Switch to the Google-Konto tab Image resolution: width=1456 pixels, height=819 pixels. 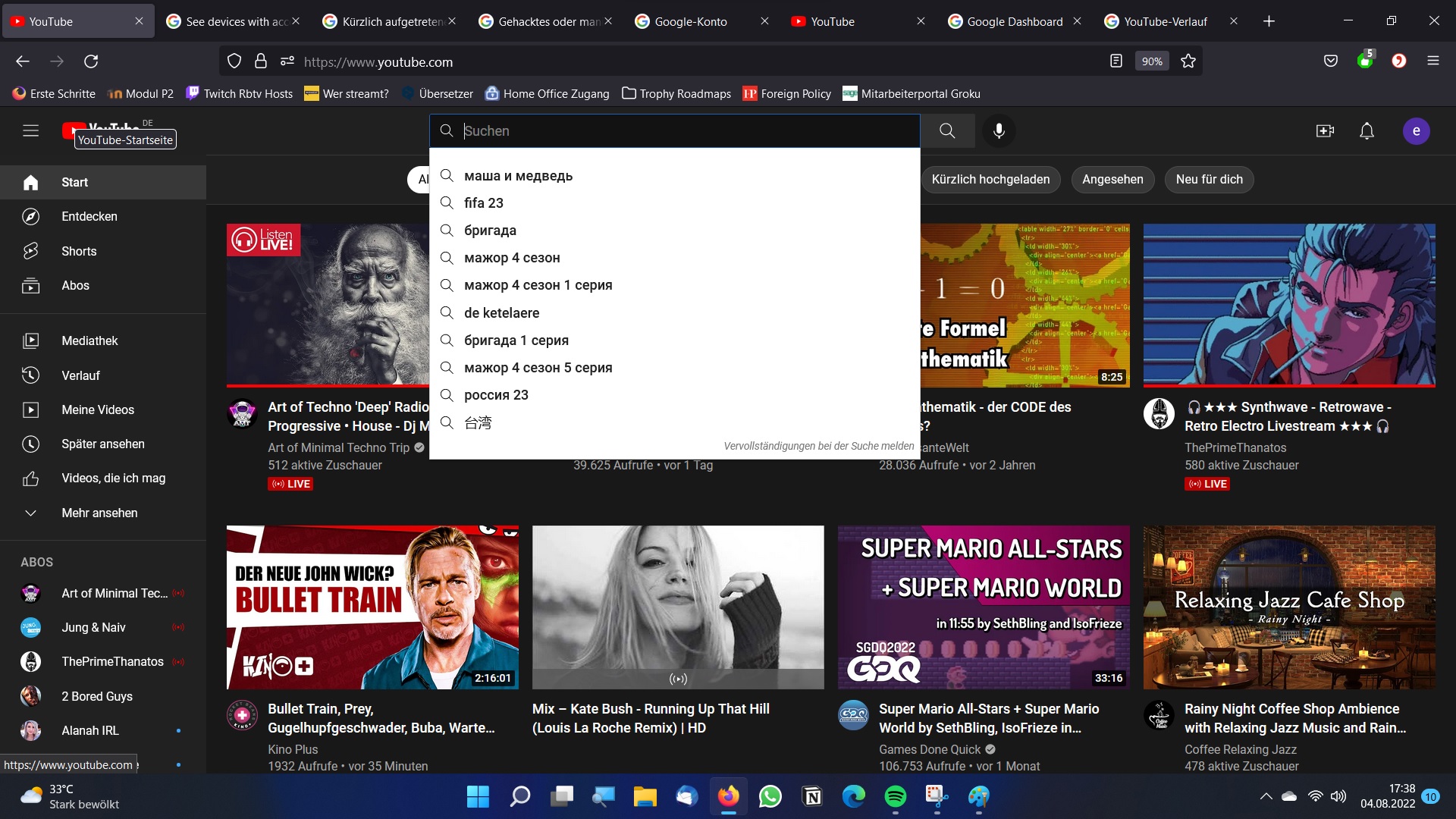(x=701, y=21)
